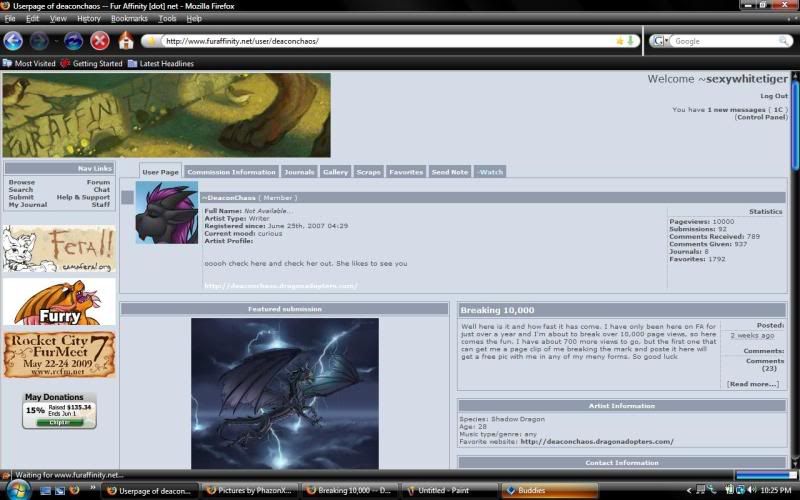Stop loading with the red X button
The image size is (800, 500).
click(100, 41)
